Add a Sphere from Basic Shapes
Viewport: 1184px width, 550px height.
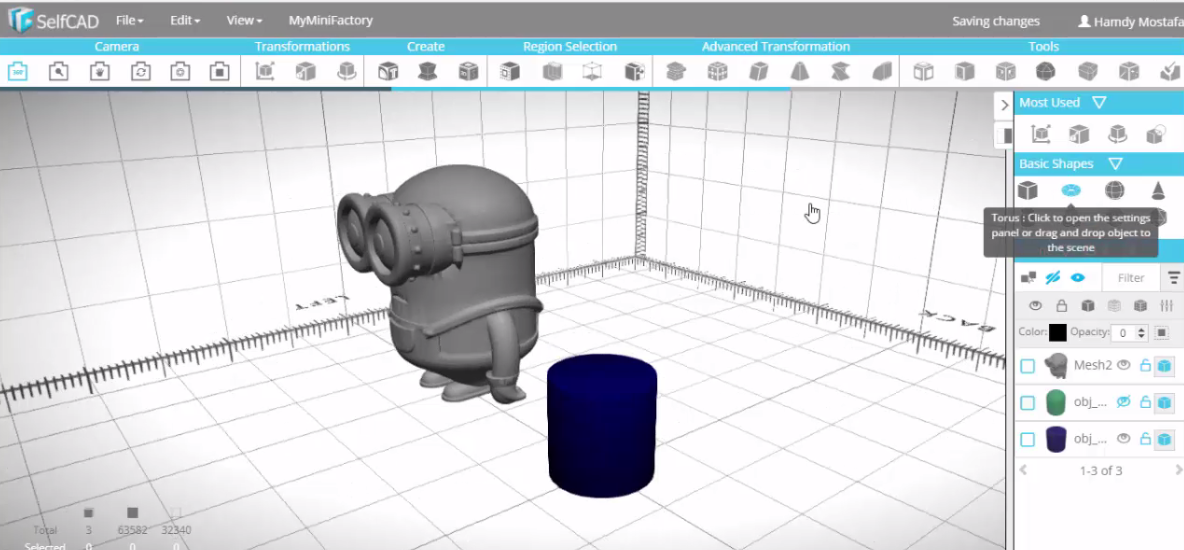[x=1115, y=190]
